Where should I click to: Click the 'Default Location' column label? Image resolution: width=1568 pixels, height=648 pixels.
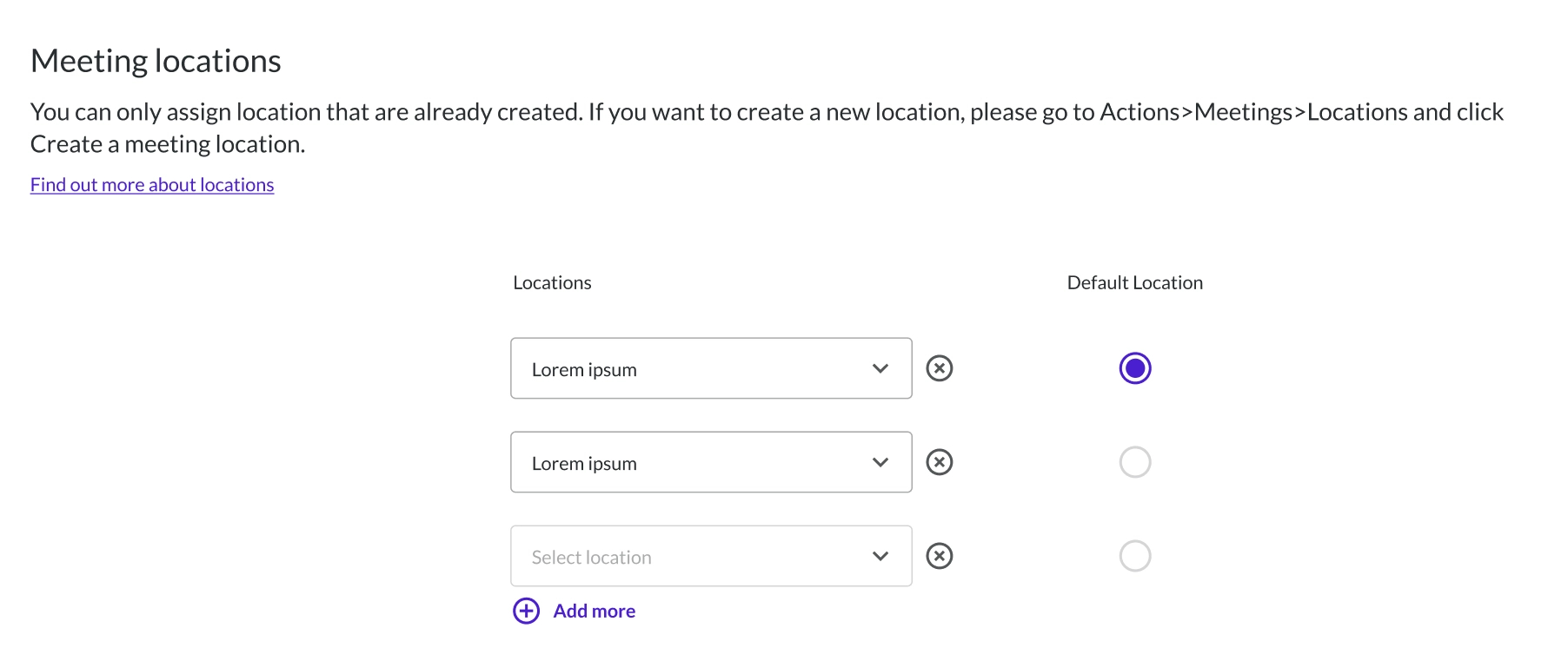coord(1135,283)
